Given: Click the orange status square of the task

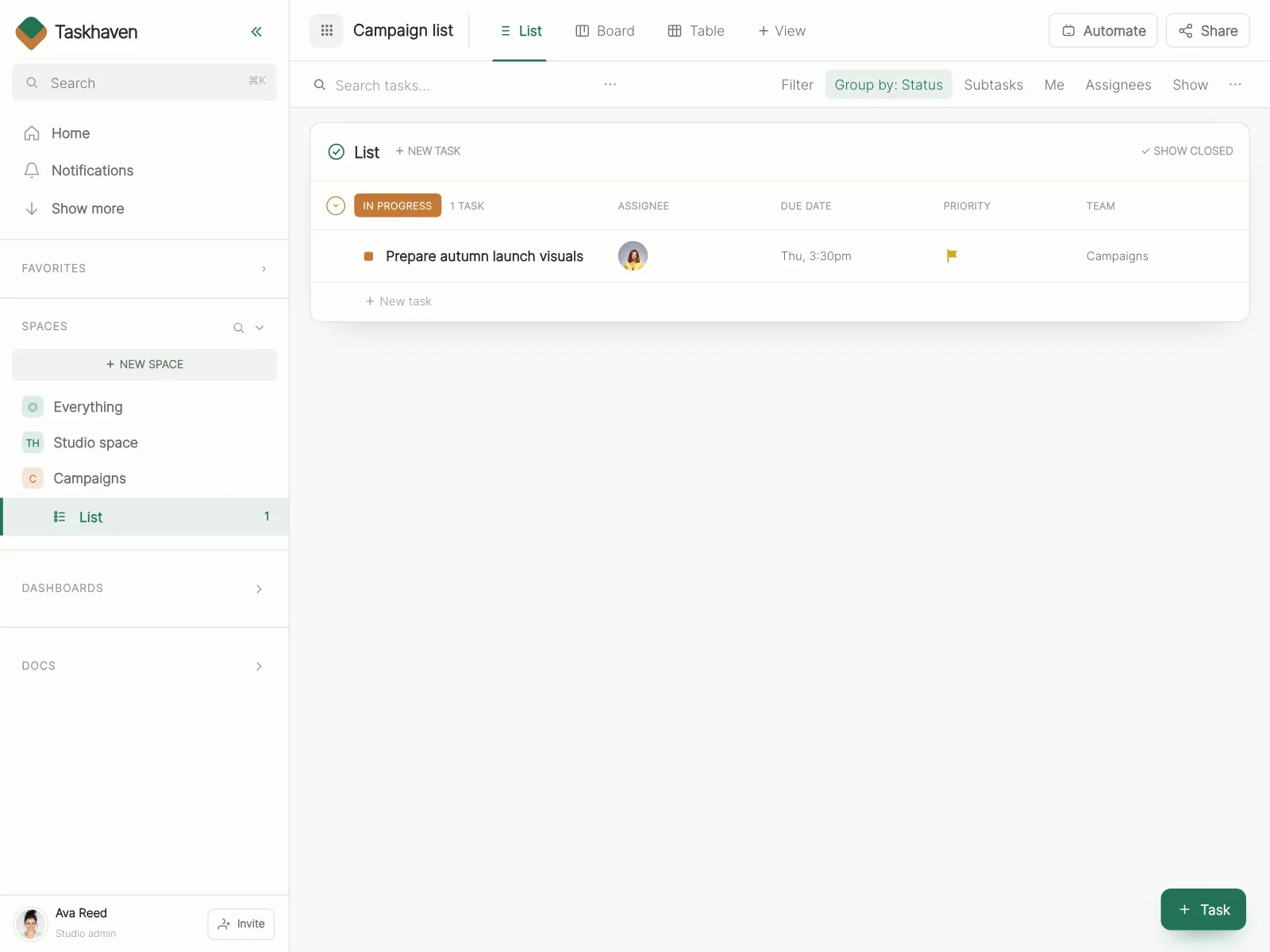Looking at the screenshot, I should coord(368,256).
